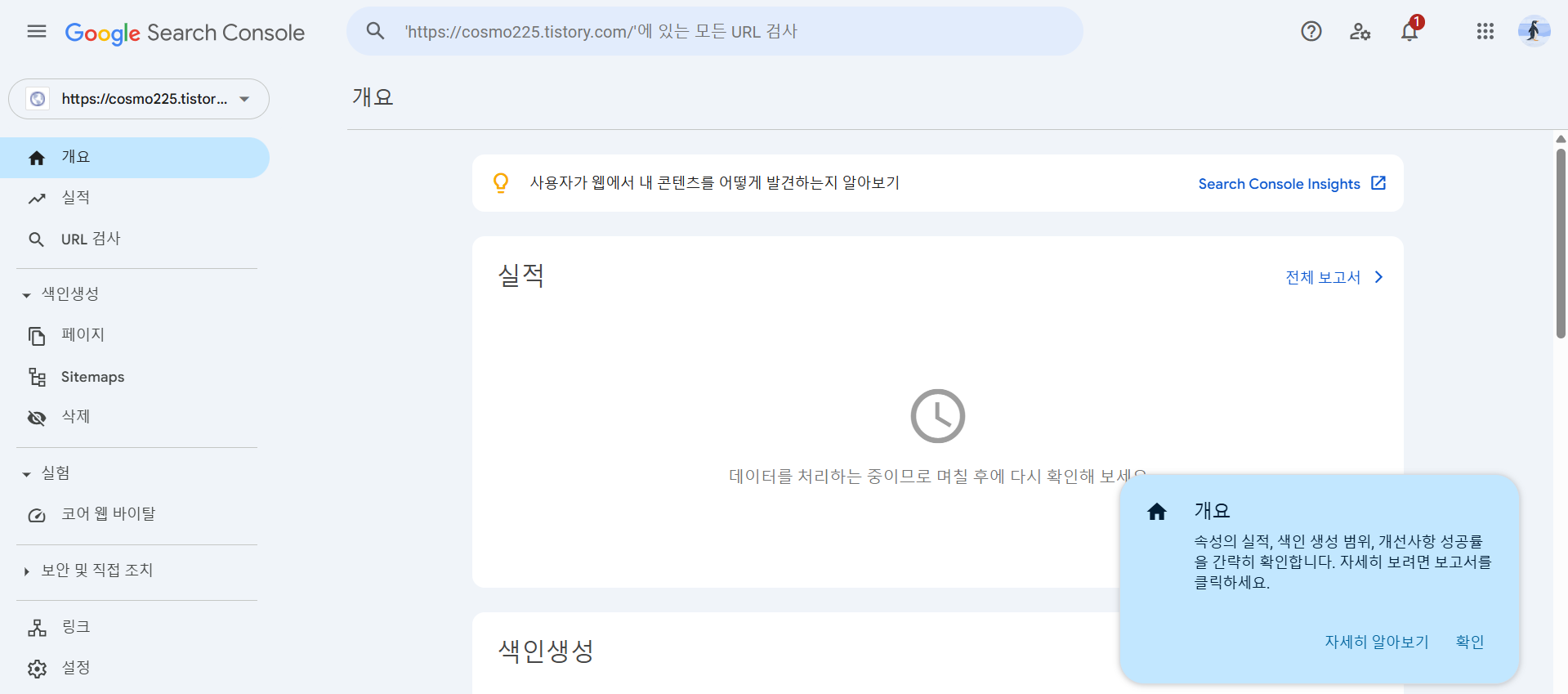The height and width of the screenshot is (694, 1568).
Task: Open user and permissions settings icon
Action: click(x=1360, y=31)
